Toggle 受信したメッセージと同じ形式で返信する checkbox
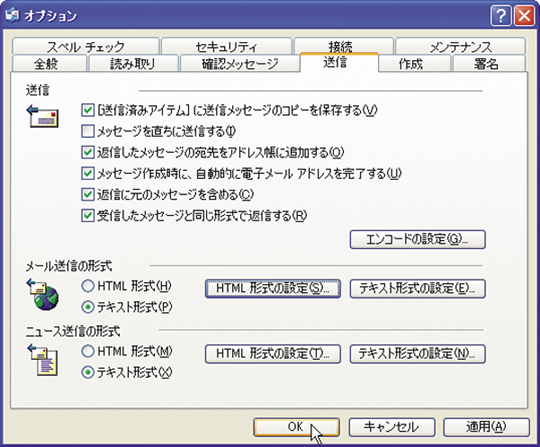The height and width of the screenshot is (447, 540). pos(87,216)
